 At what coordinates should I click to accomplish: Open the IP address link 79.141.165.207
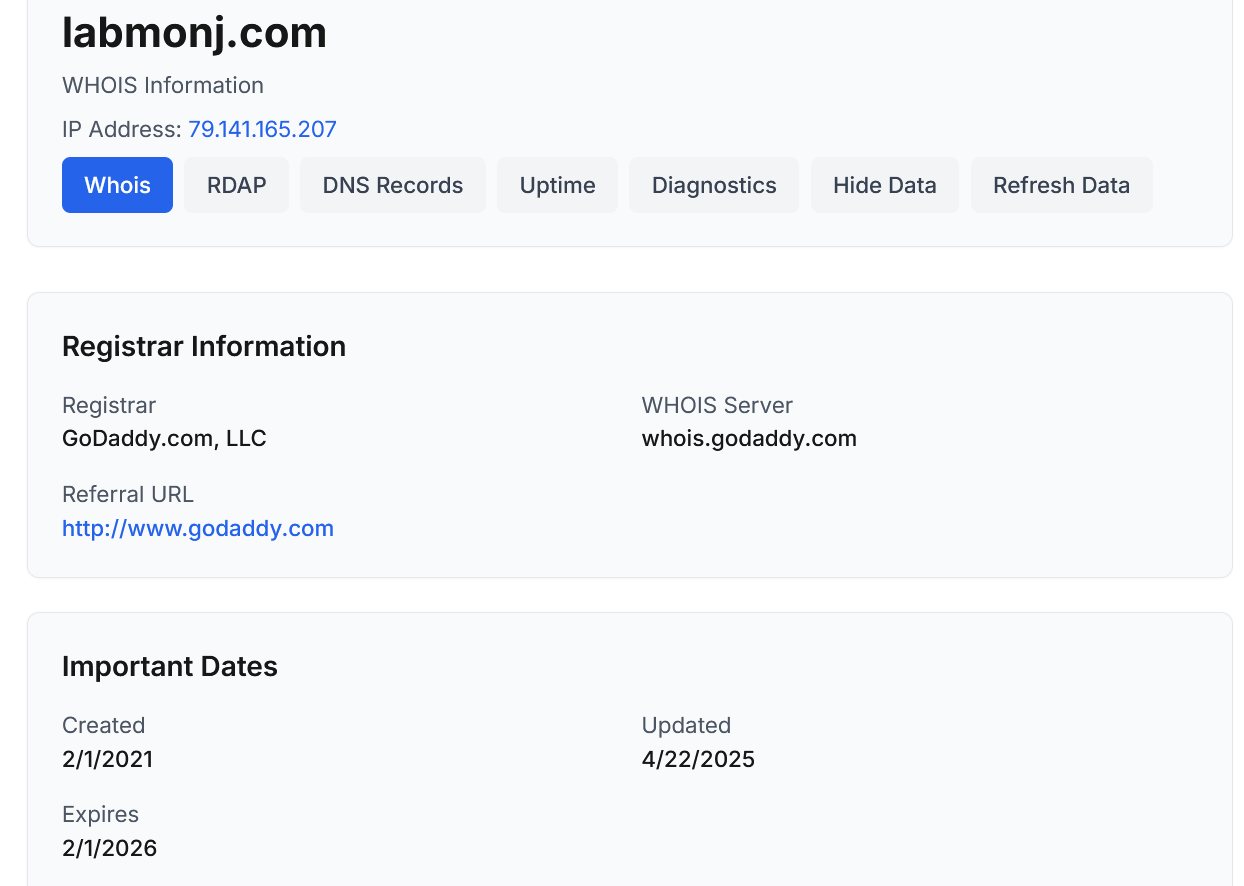tap(262, 129)
